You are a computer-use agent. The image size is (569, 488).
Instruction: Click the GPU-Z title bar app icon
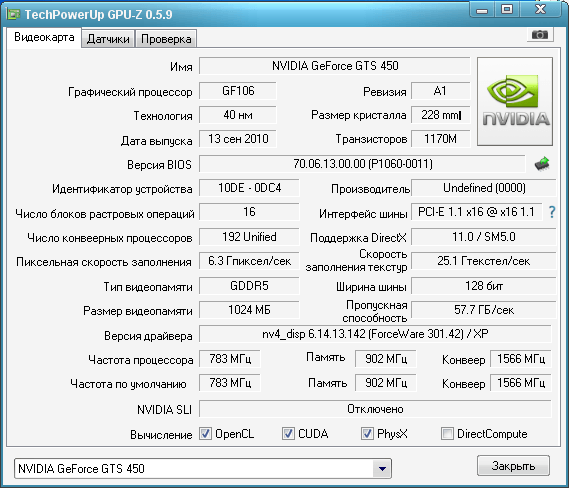[x=13, y=15]
